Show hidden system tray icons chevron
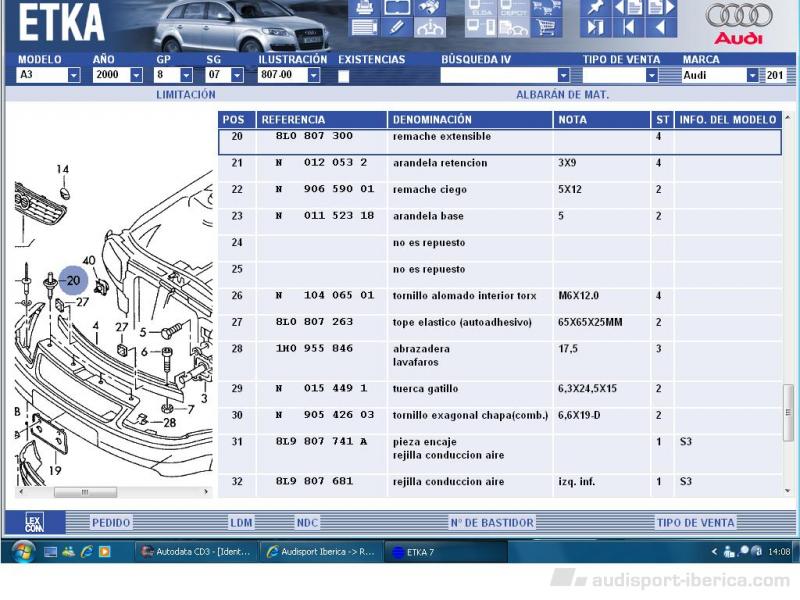 pyautogui.click(x=714, y=552)
